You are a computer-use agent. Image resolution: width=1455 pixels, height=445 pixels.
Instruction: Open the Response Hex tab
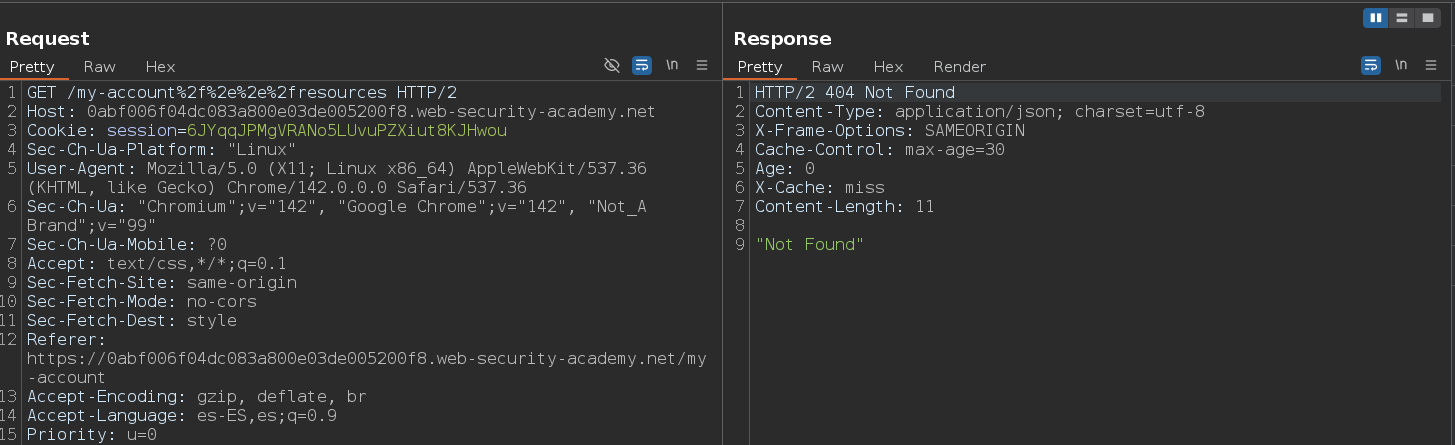click(x=888, y=67)
